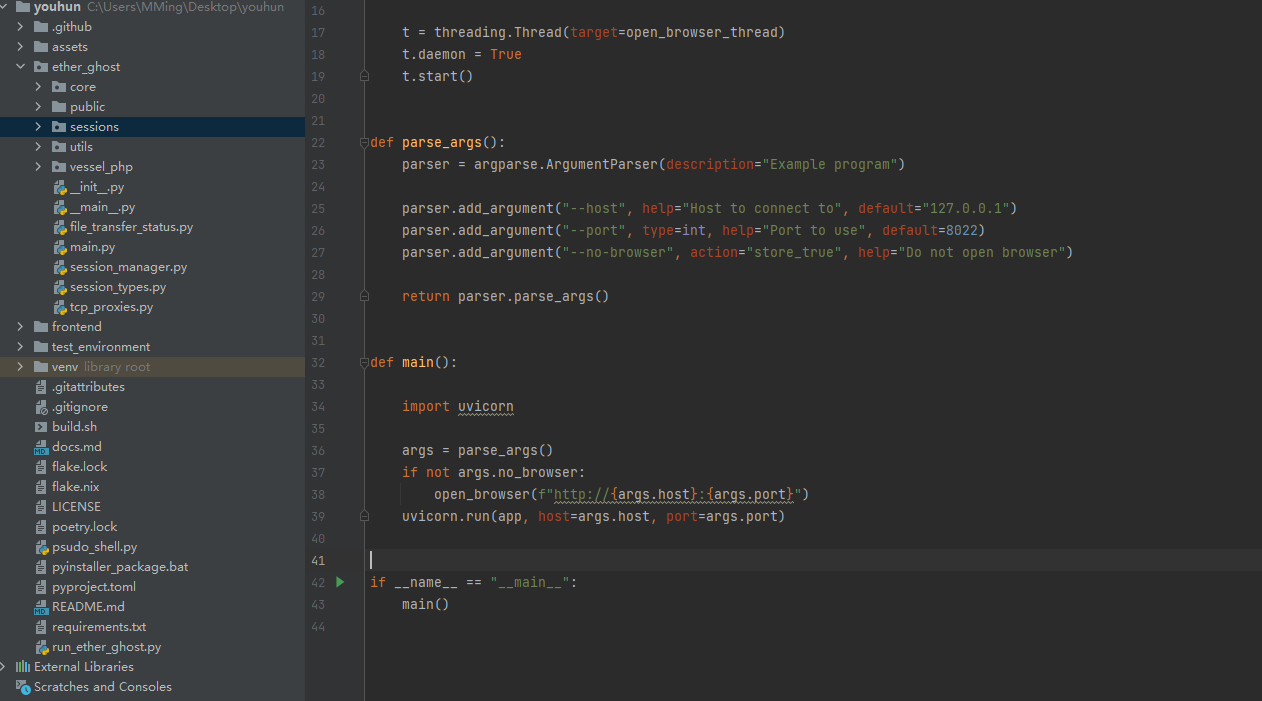Expand the vessel_php folder arrow

[x=39, y=167]
